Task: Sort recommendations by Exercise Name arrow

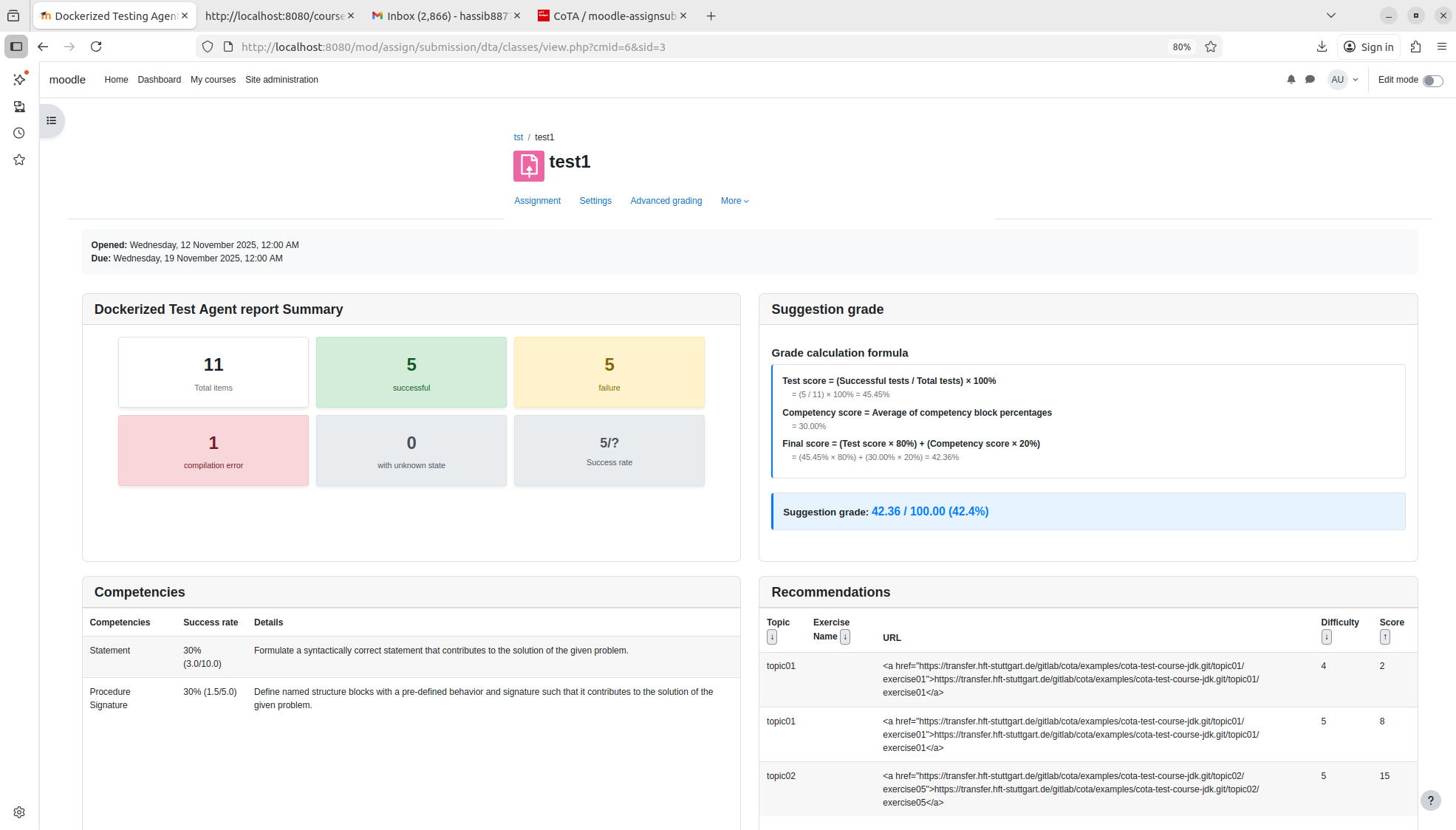Action: click(x=845, y=637)
